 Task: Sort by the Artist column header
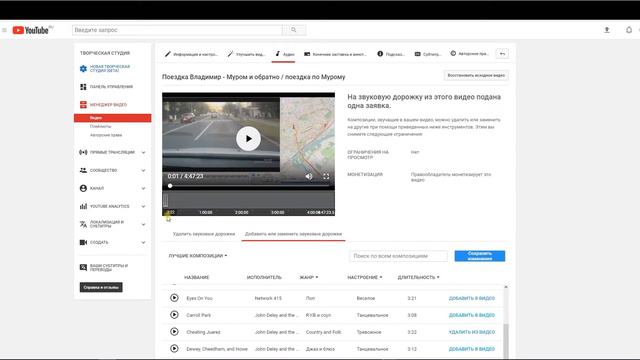264,277
